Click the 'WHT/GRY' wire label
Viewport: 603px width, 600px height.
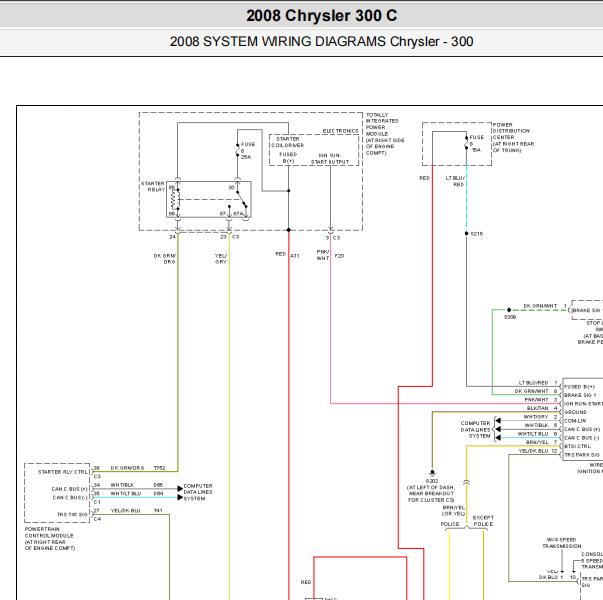tap(536, 417)
